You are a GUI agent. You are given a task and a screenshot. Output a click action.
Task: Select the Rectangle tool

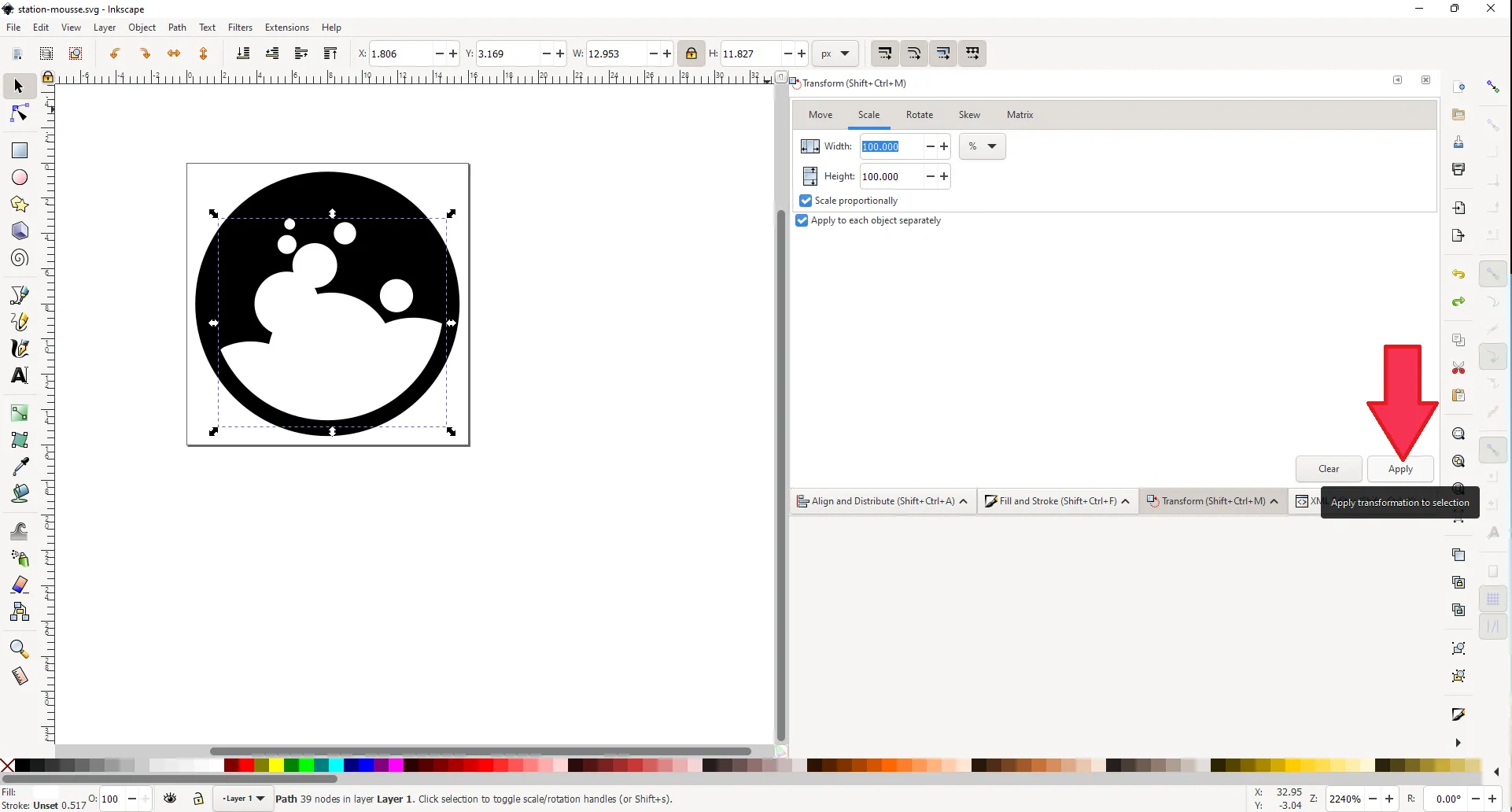(x=19, y=150)
